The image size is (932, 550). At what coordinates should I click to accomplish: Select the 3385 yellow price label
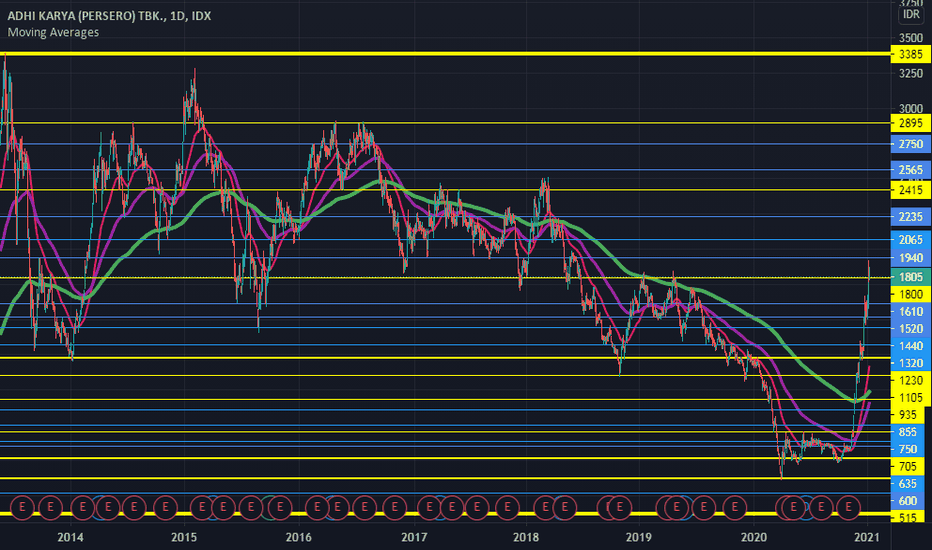911,55
